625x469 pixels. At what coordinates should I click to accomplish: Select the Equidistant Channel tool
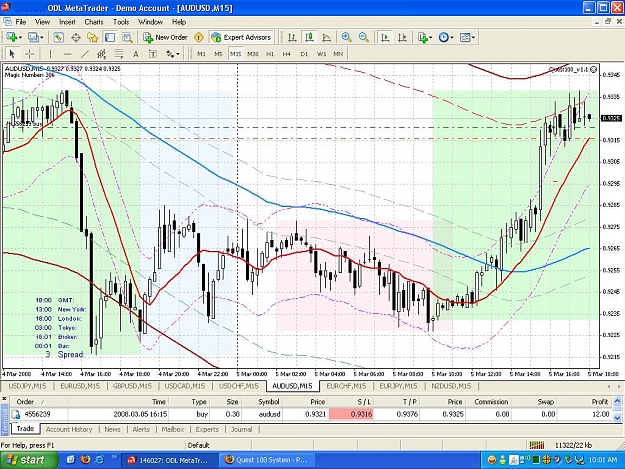[102, 54]
